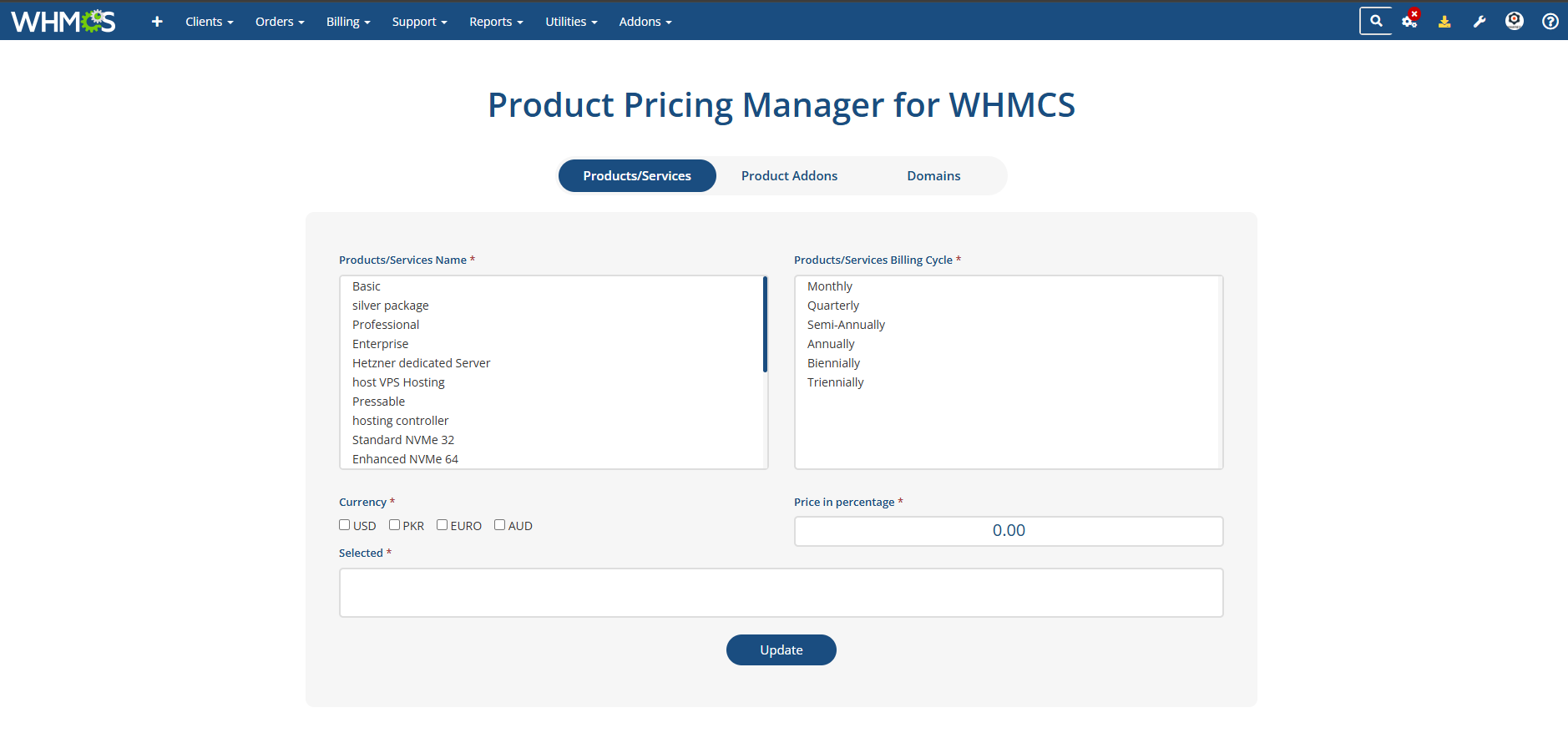This screenshot has height=743, width=1568.
Task: Switch to the Domains tab
Action: point(933,176)
